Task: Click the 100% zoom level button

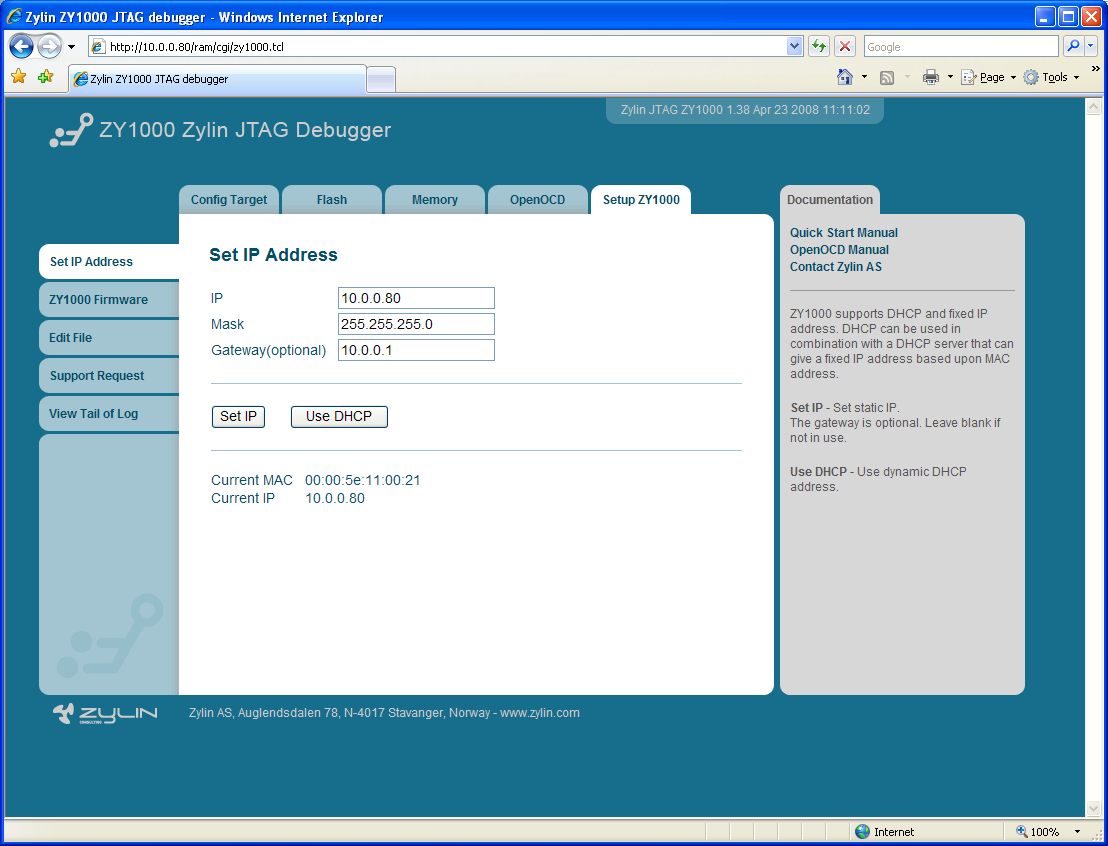Action: tap(1038, 832)
